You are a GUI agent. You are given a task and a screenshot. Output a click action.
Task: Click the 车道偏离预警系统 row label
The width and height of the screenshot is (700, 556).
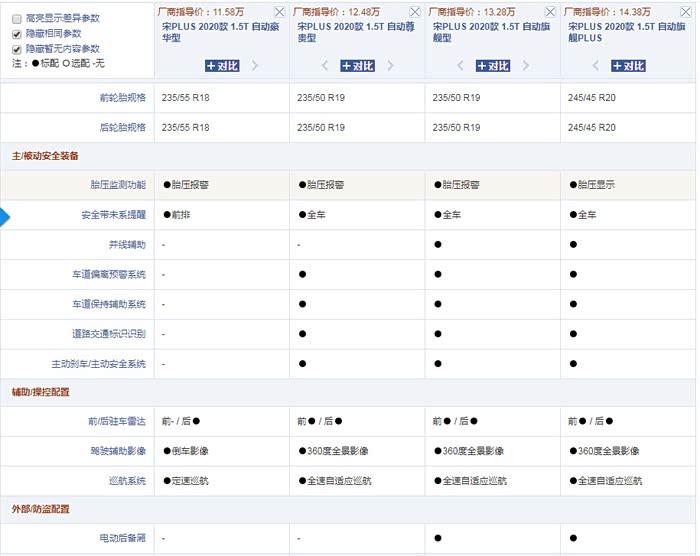(109, 274)
